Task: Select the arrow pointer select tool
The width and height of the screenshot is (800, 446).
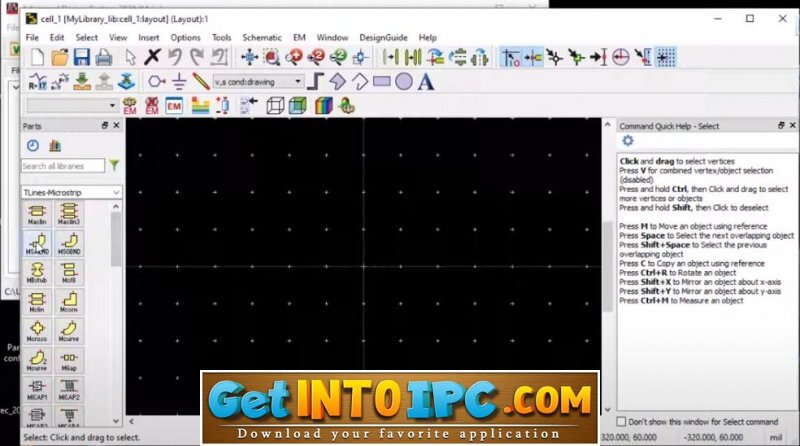Action: 131,57
